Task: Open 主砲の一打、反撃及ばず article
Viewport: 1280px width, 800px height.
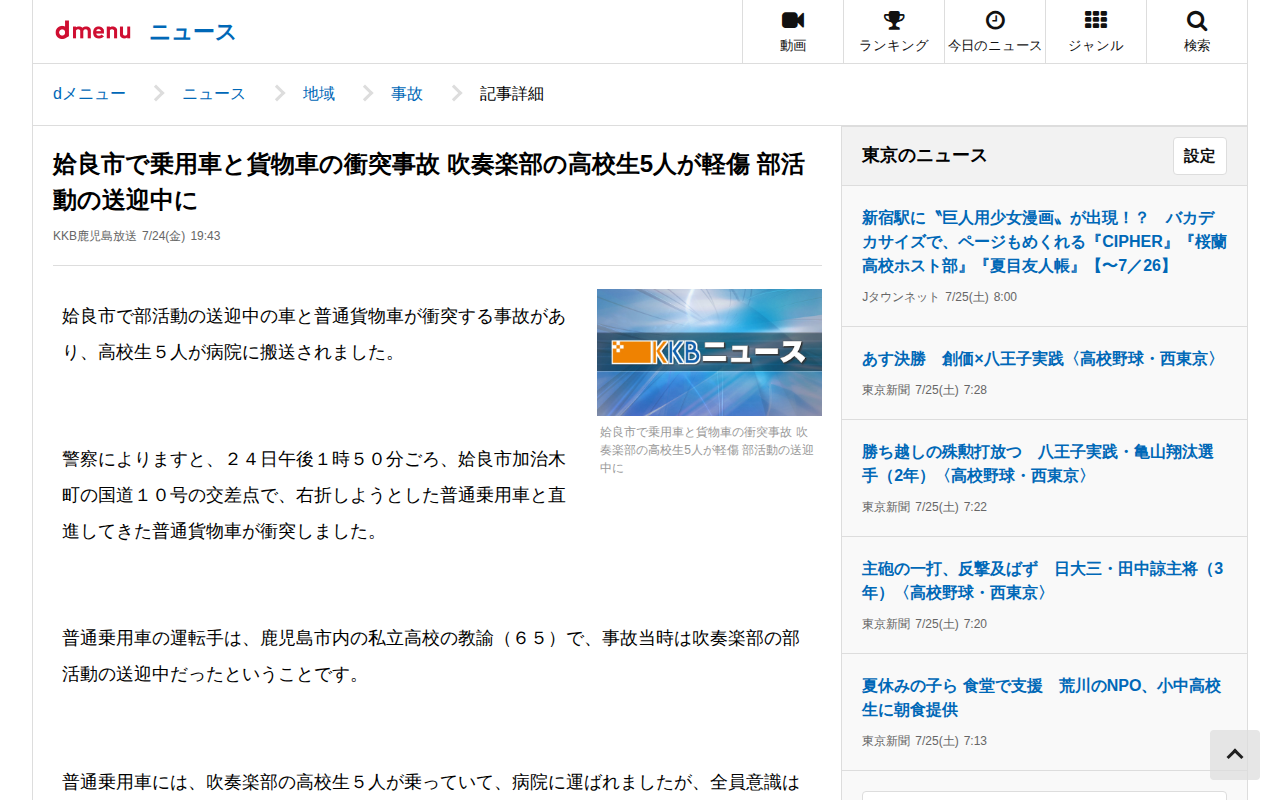Action: pyautogui.click(x=1043, y=581)
